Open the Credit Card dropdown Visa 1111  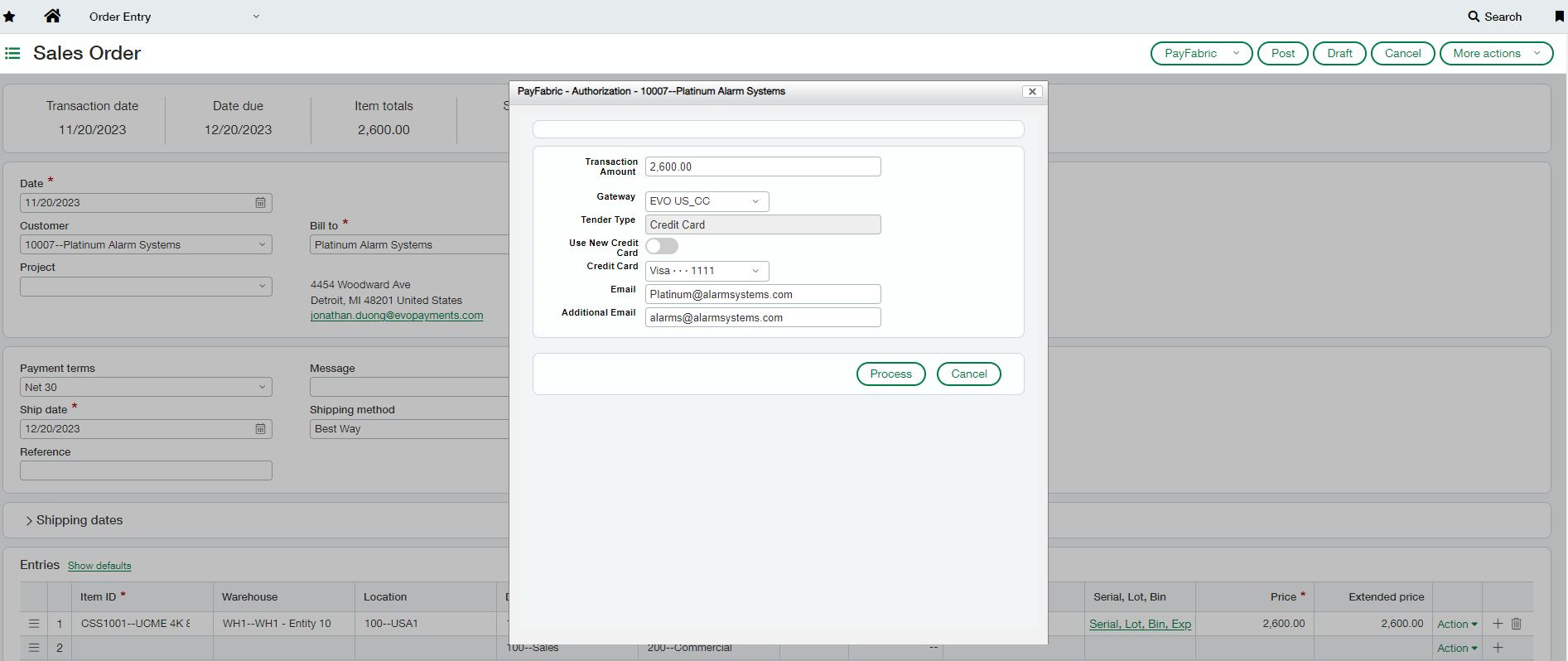pyautogui.click(x=707, y=271)
